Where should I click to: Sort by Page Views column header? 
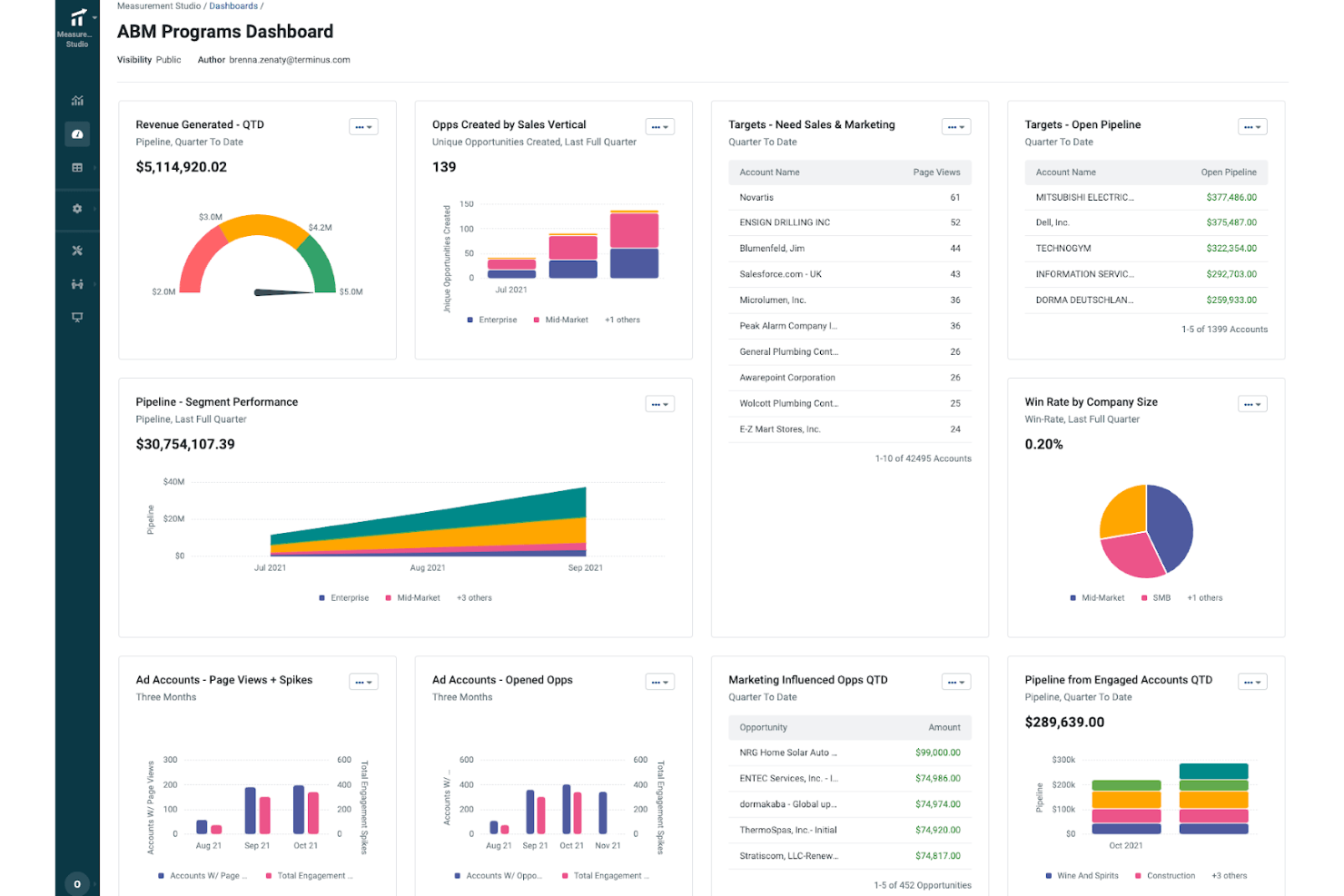pos(936,172)
